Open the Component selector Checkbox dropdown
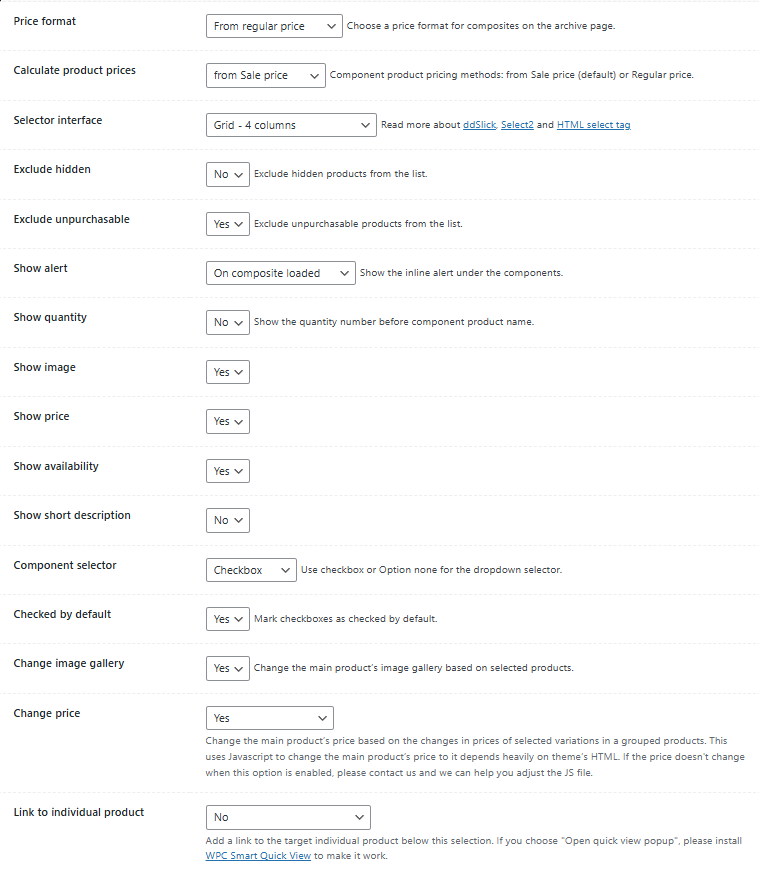Screen dimensions: 759x875 click(251, 570)
